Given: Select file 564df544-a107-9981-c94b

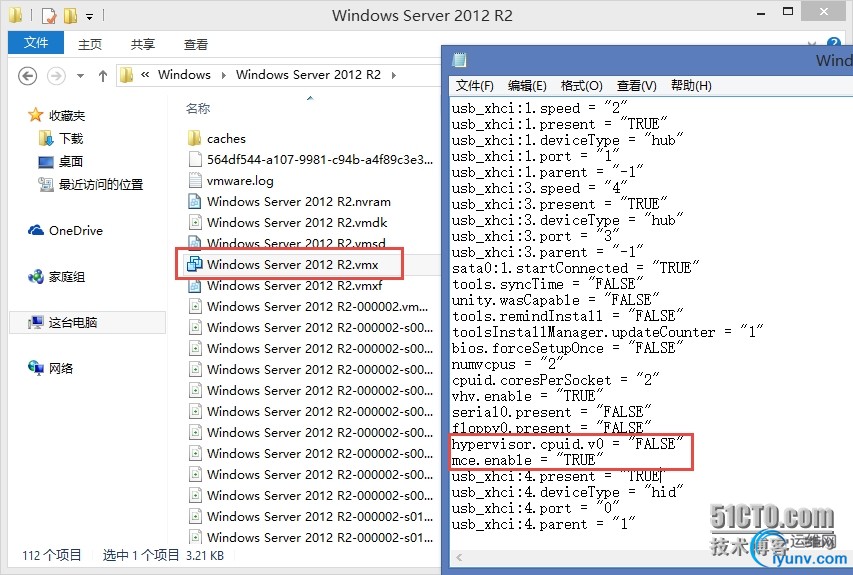Looking at the screenshot, I should pyautogui.click(x=320, y=159).
